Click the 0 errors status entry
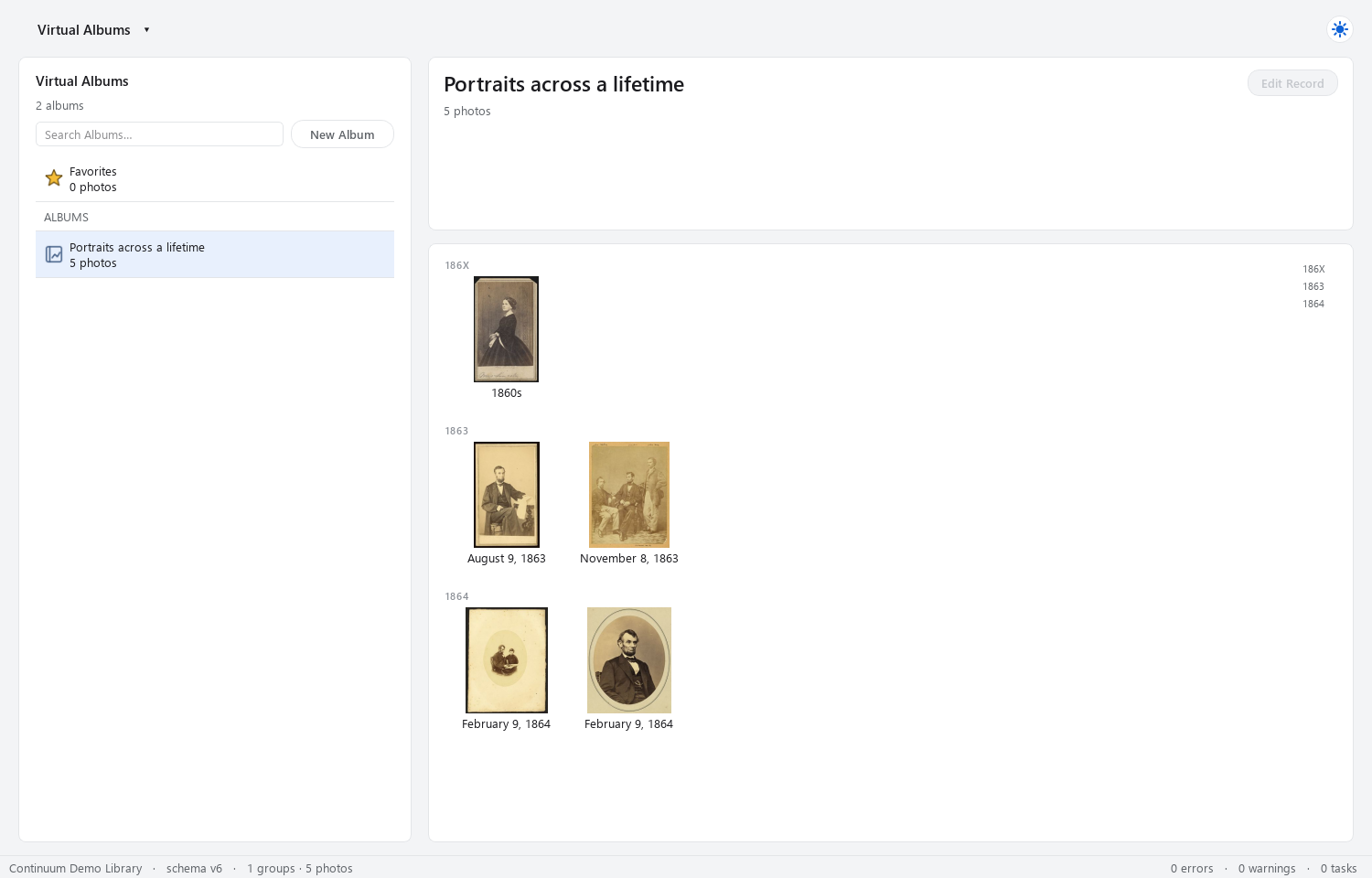 point(1192,869)
